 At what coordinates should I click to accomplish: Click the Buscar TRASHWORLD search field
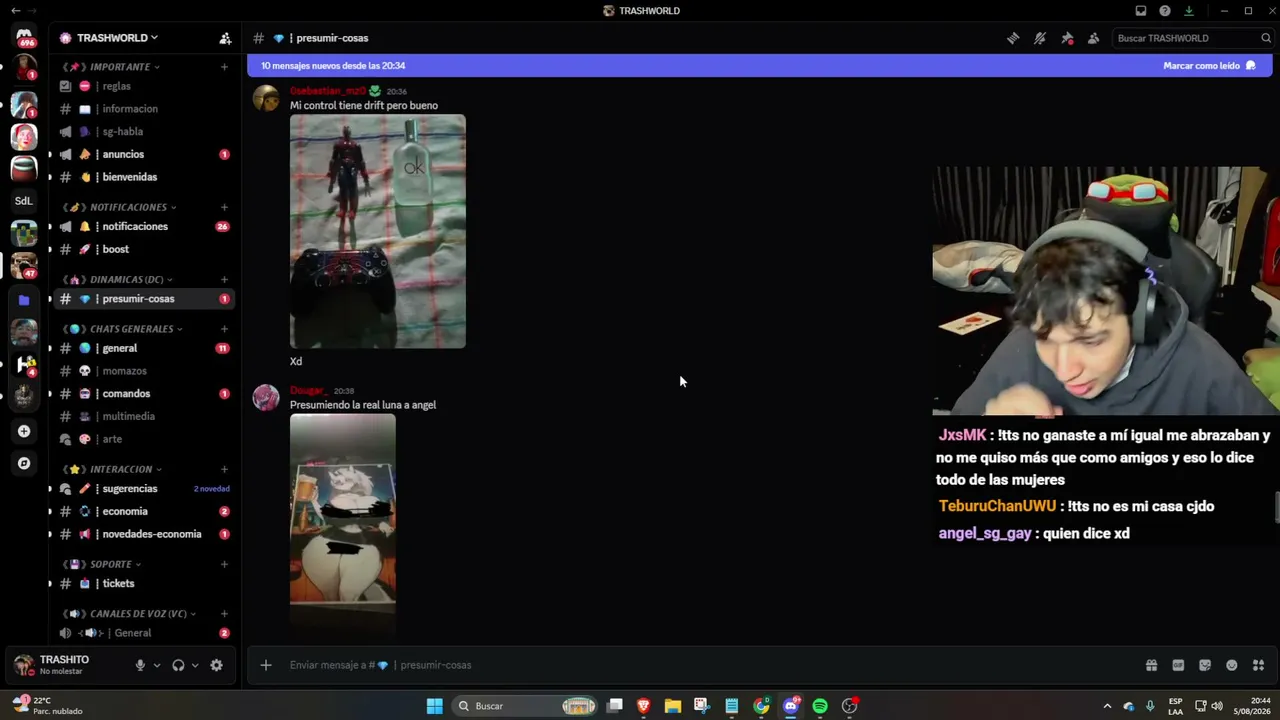pos(1193,38)
